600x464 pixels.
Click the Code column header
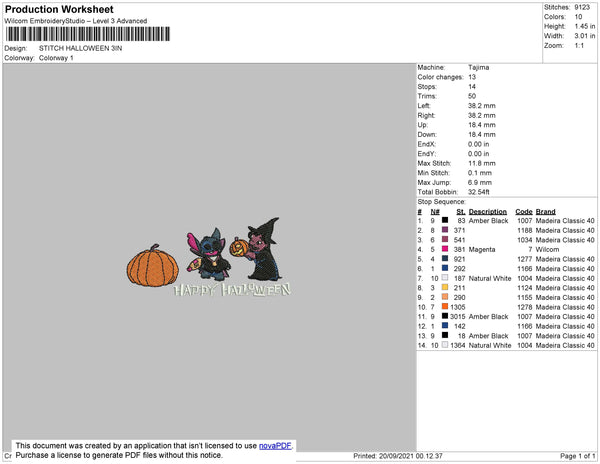coord(524,212)
